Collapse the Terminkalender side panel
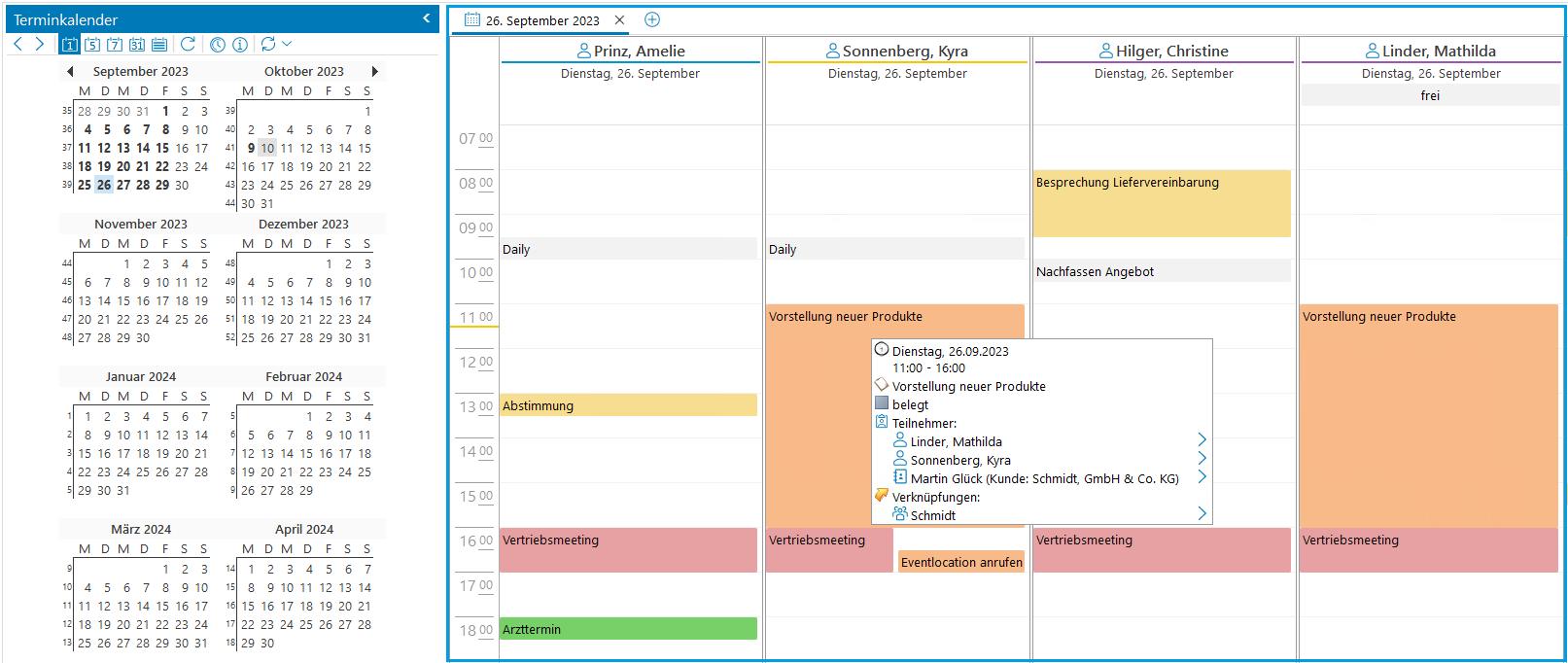 427,18
